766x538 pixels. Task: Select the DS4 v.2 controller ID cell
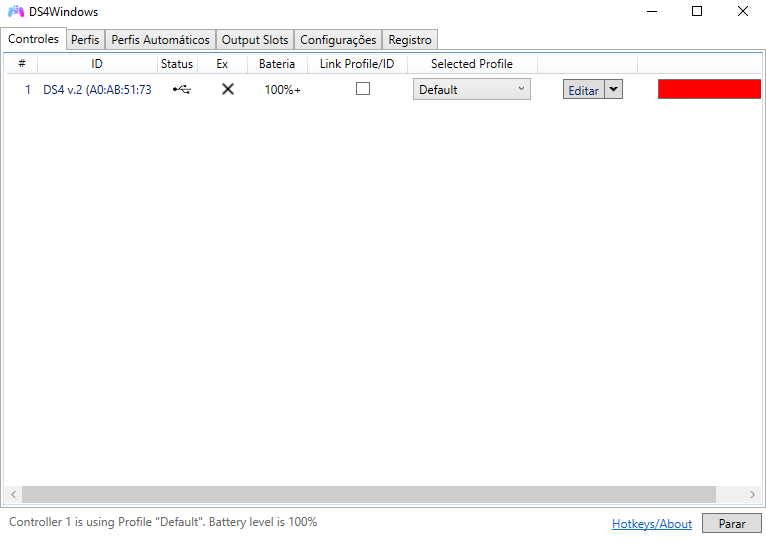(97, 90)
